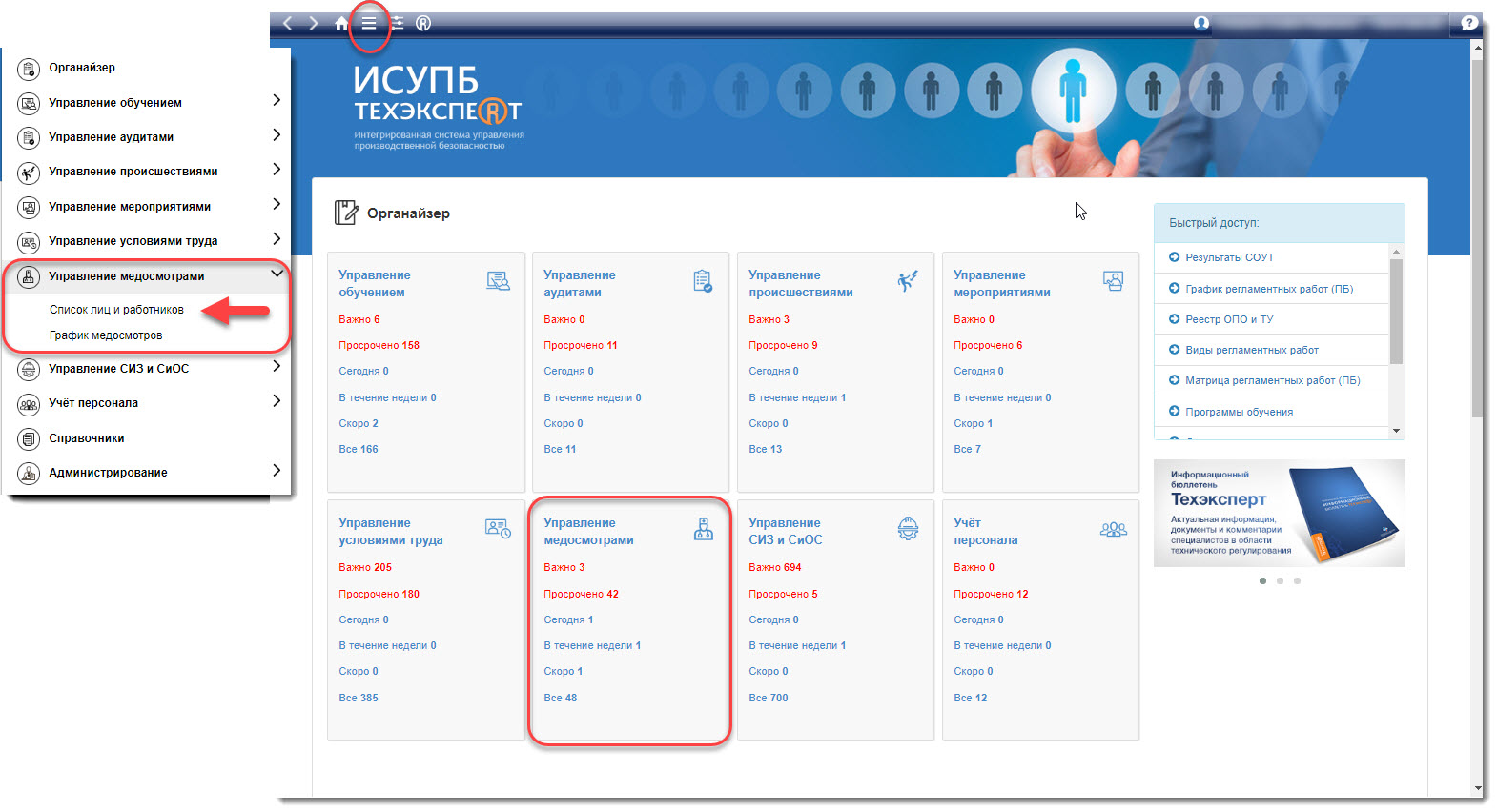Viewport: 1497px width, 812px height.
Task: Go forward with the right arrow icon
Action: coord(314,23)
